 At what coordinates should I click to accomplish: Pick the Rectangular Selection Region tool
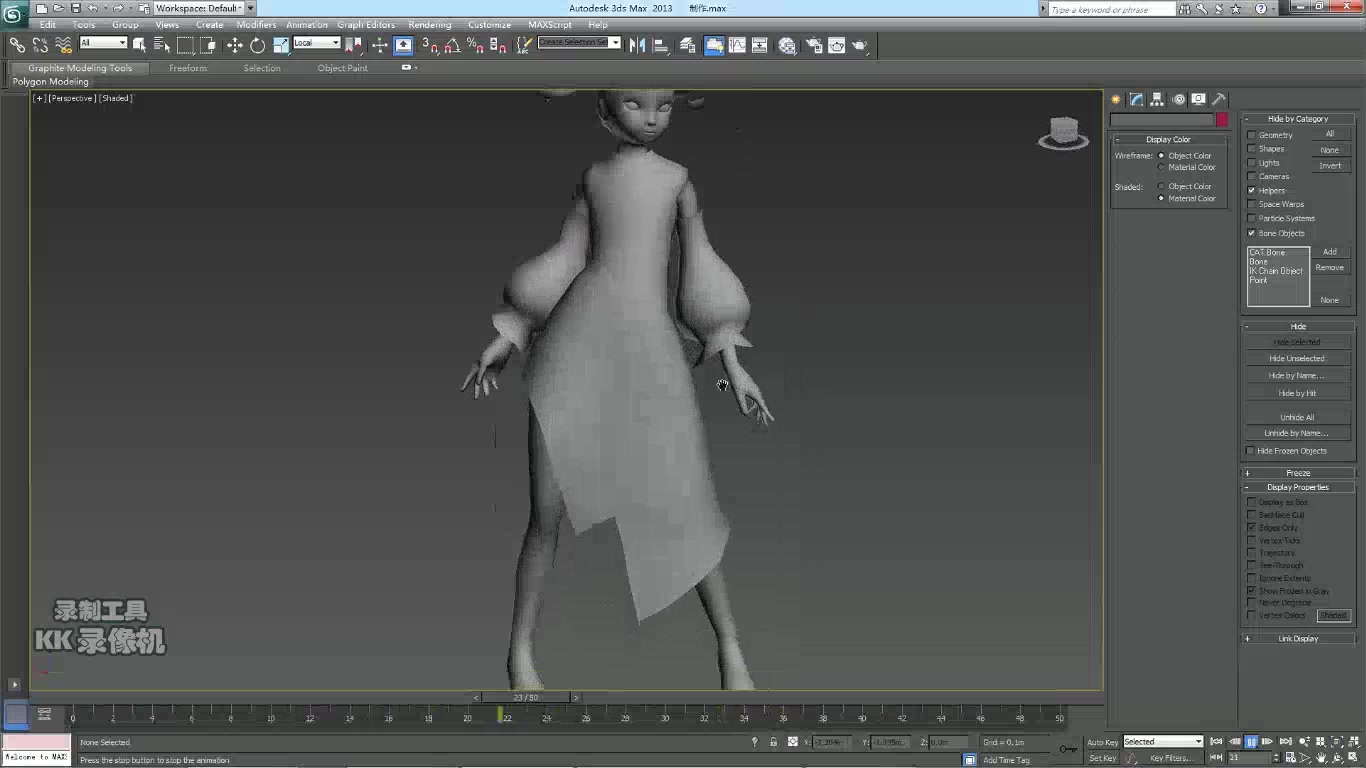(x=185, y=45)
